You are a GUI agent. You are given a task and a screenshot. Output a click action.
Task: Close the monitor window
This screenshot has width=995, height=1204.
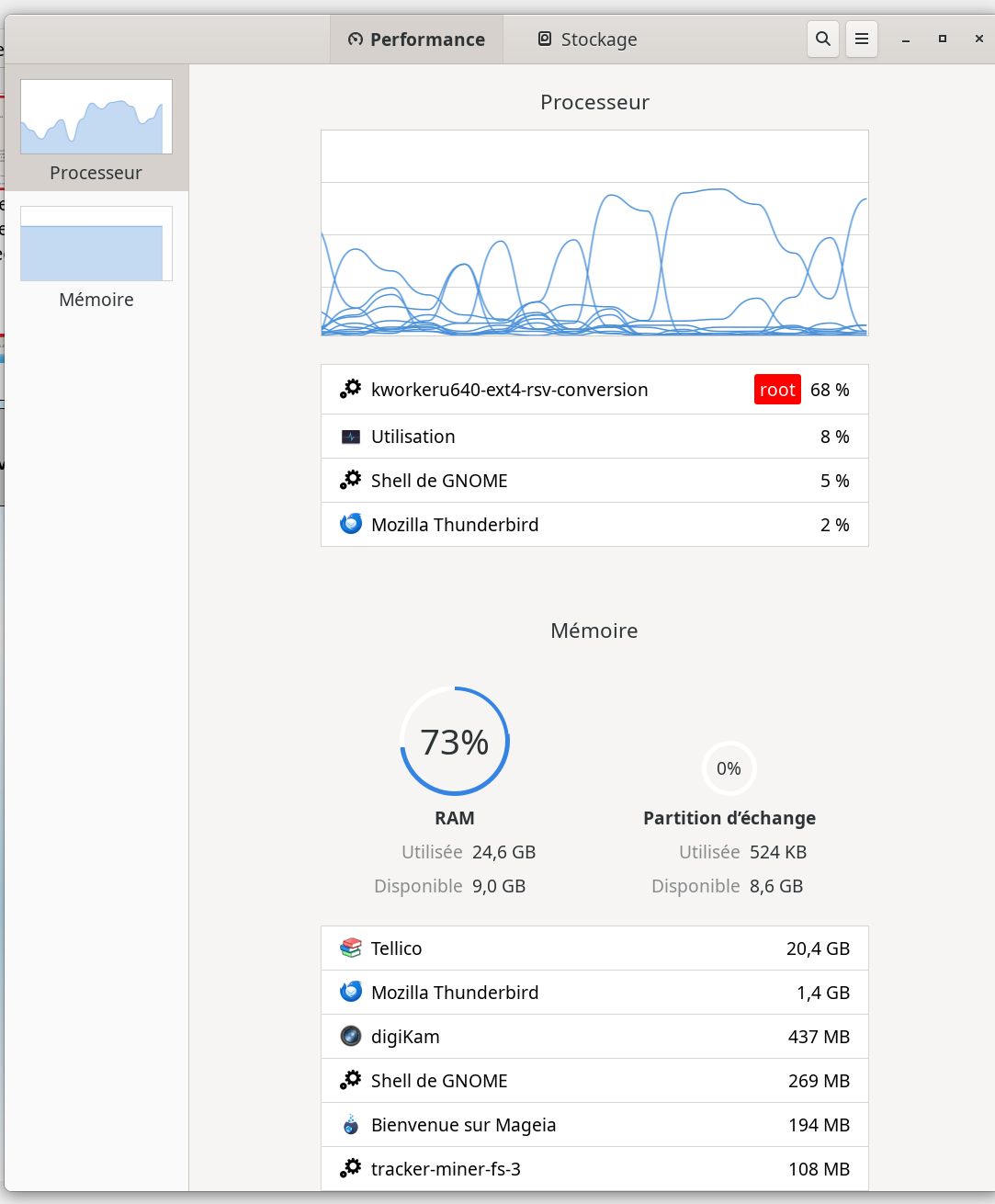point(978,39)
